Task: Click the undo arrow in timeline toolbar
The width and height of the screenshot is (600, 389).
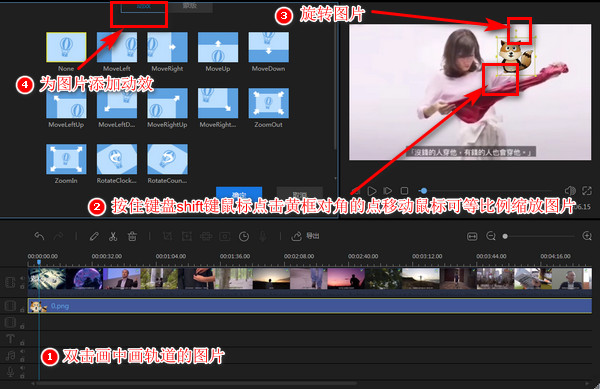Action: (39, 236)
